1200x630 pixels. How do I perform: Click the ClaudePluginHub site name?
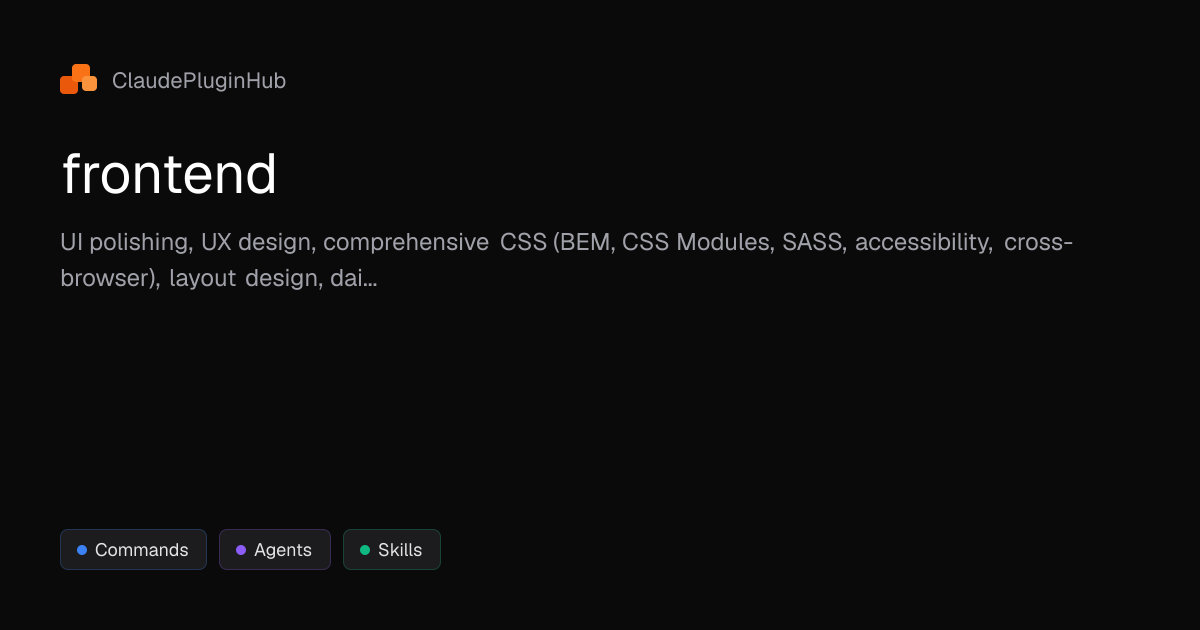click(x=199, y=80)
